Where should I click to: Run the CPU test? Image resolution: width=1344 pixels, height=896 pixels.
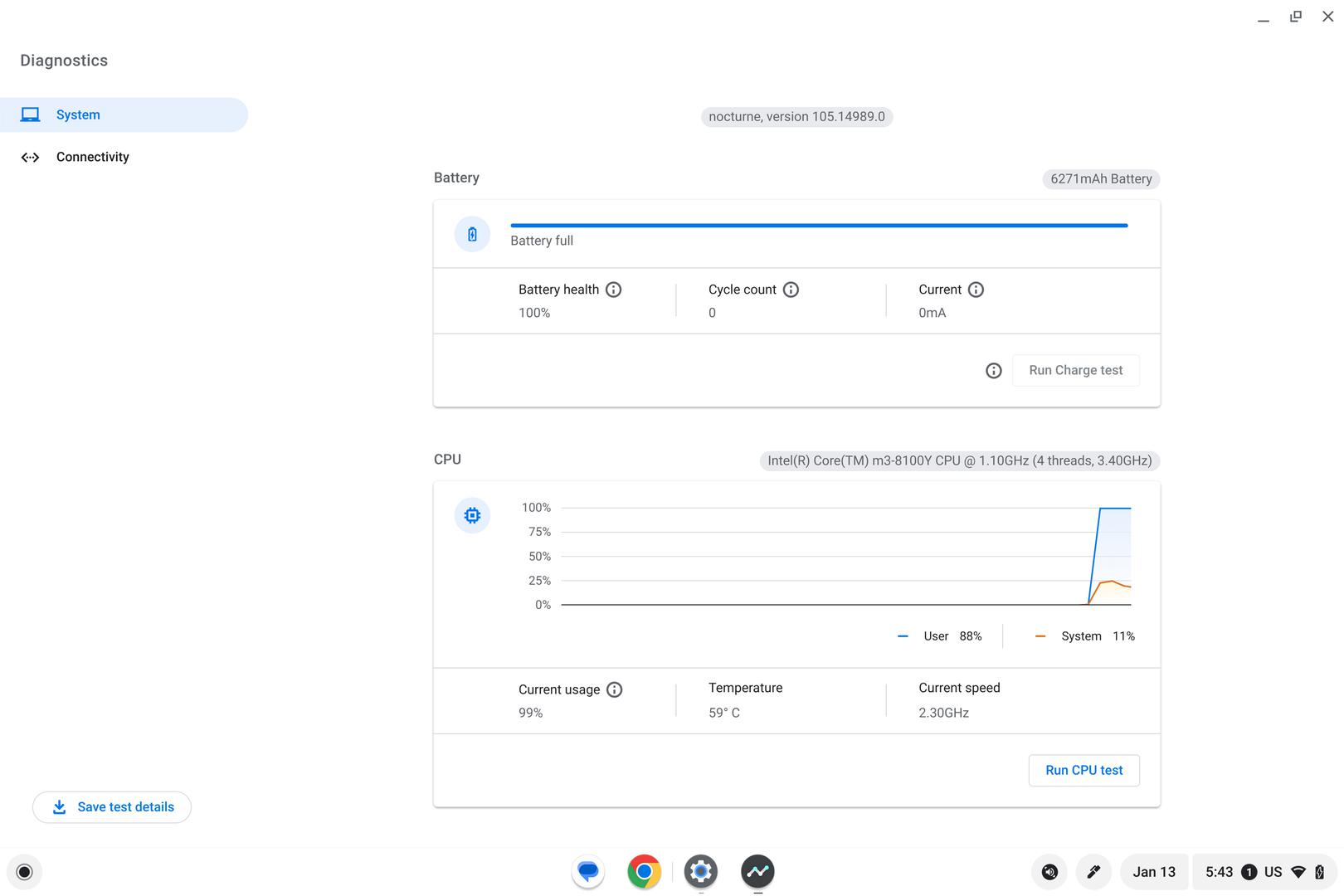pos(1083,771)
